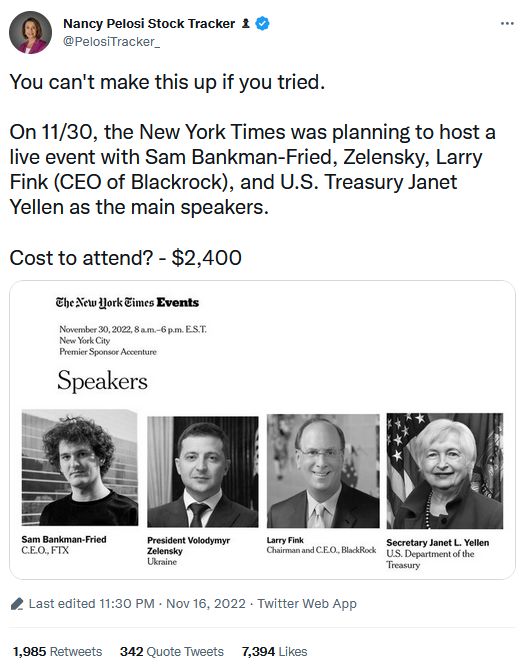Click the Nov 16, 2022 date

206,604
